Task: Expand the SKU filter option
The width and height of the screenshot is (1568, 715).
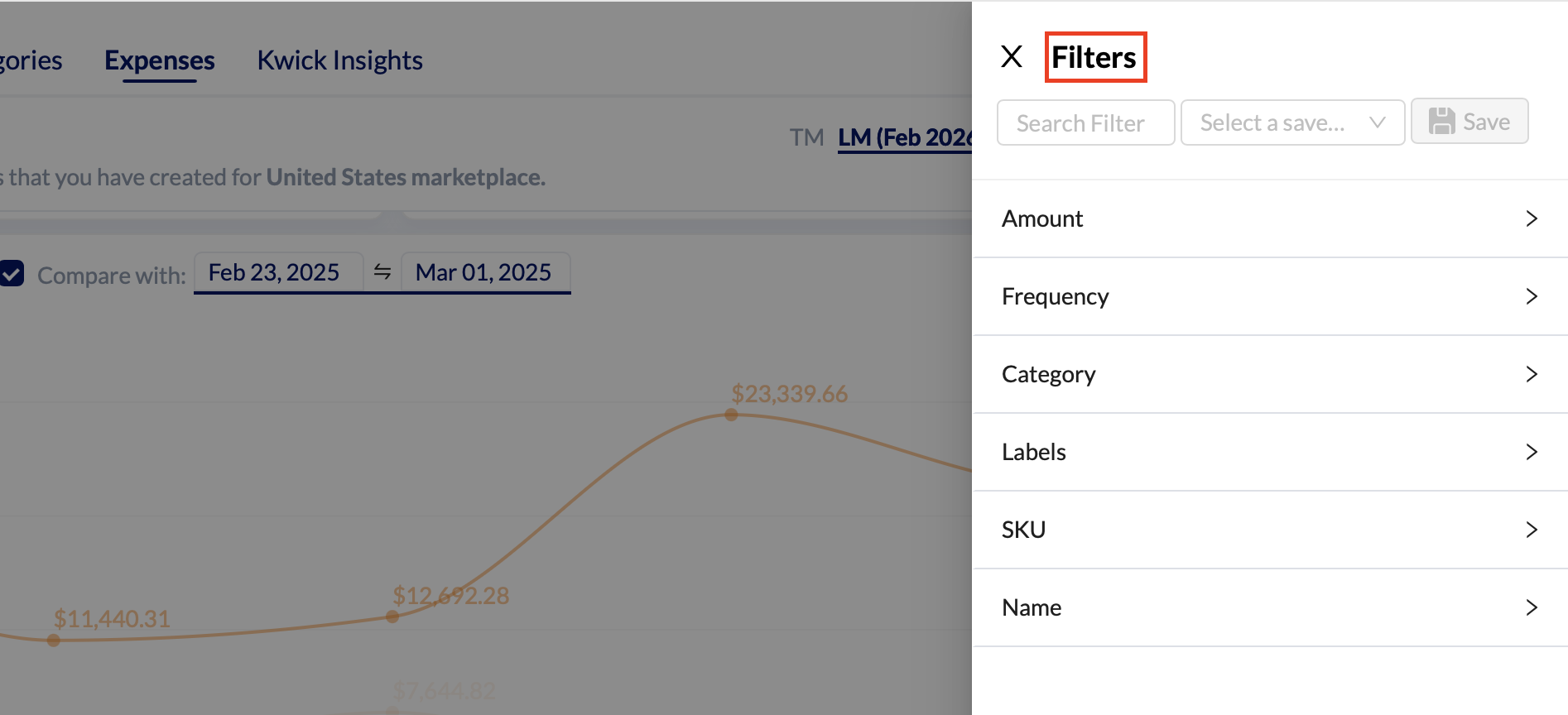Action: (1269, 530)
